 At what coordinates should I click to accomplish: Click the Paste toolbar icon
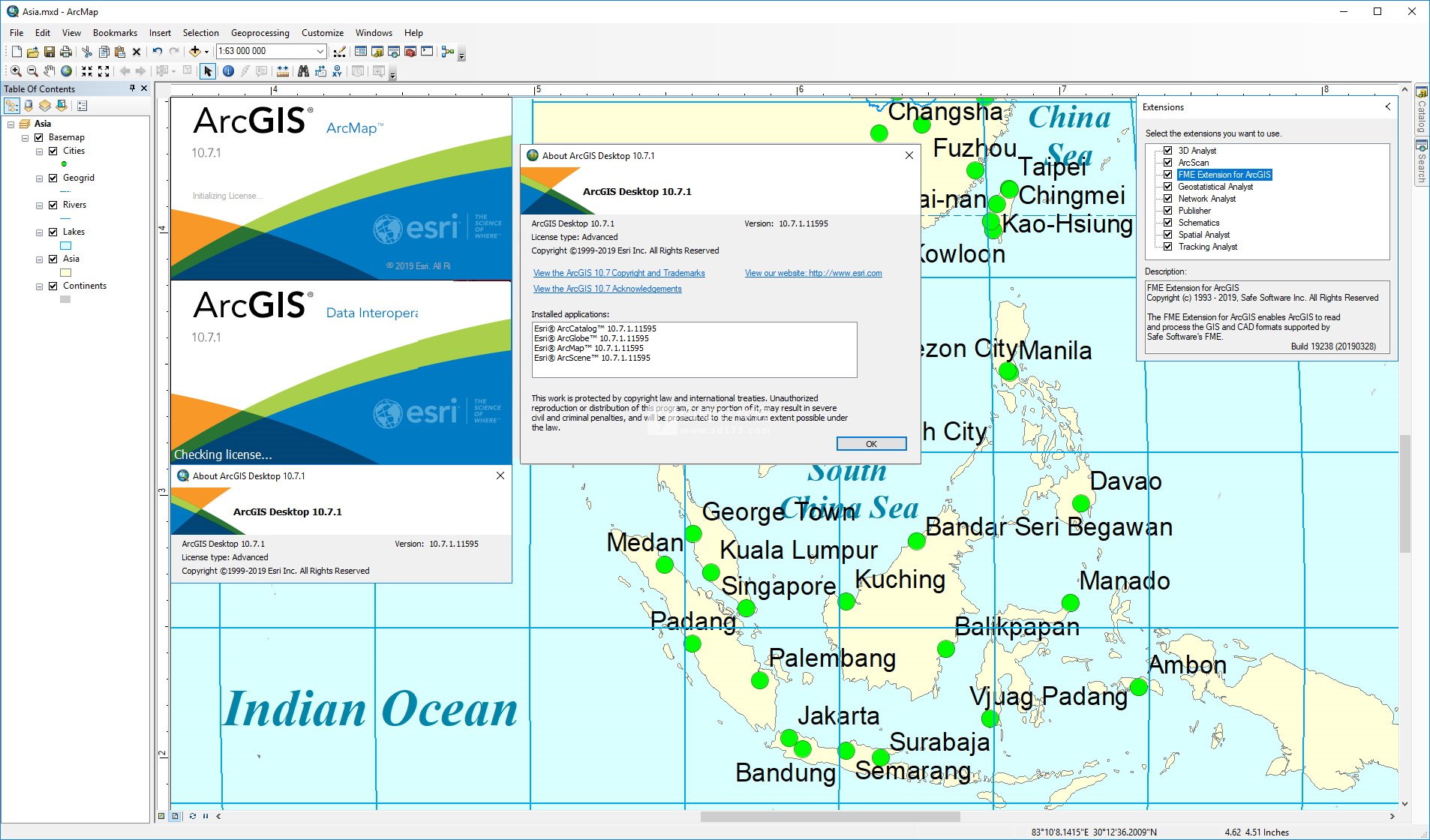pyautogui.click(x=120, y=52)
